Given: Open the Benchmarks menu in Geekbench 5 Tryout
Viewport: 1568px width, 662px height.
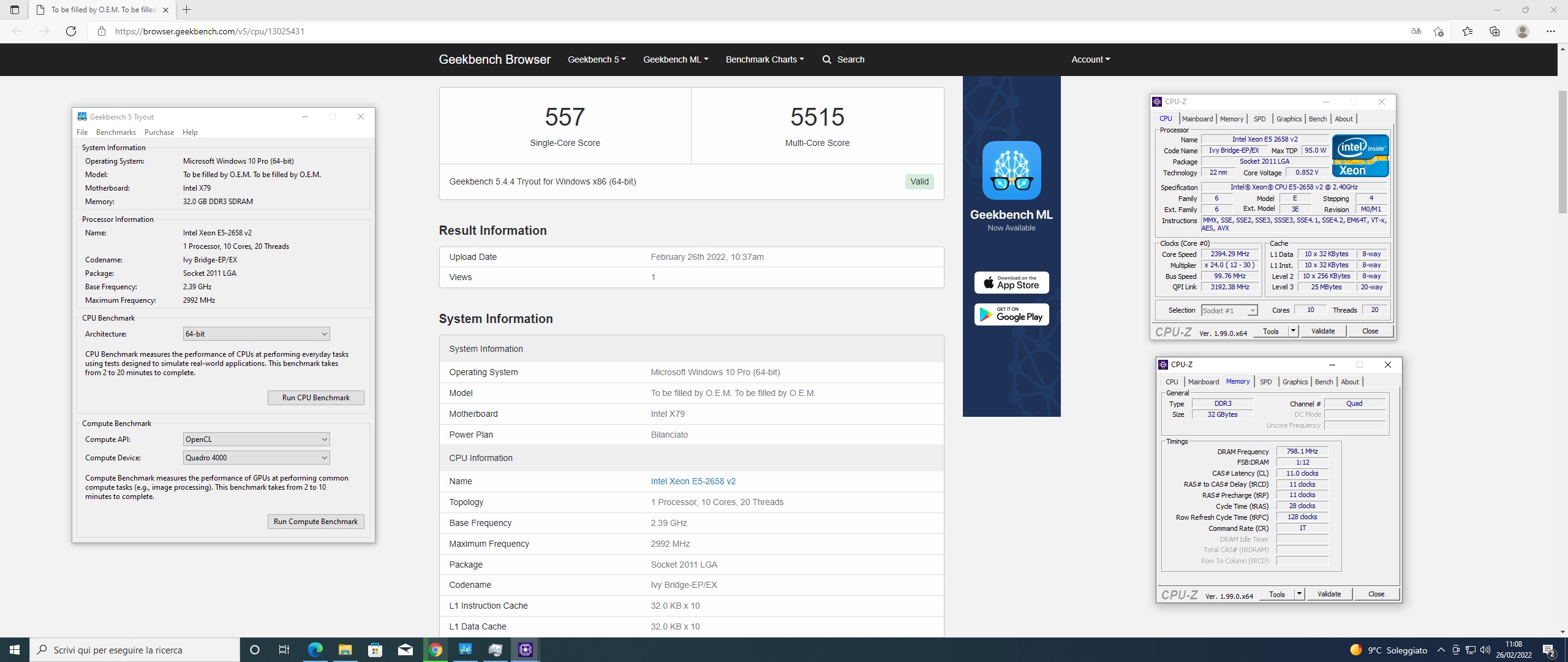Looking at the screenshot, I should [x=116, y=132].
